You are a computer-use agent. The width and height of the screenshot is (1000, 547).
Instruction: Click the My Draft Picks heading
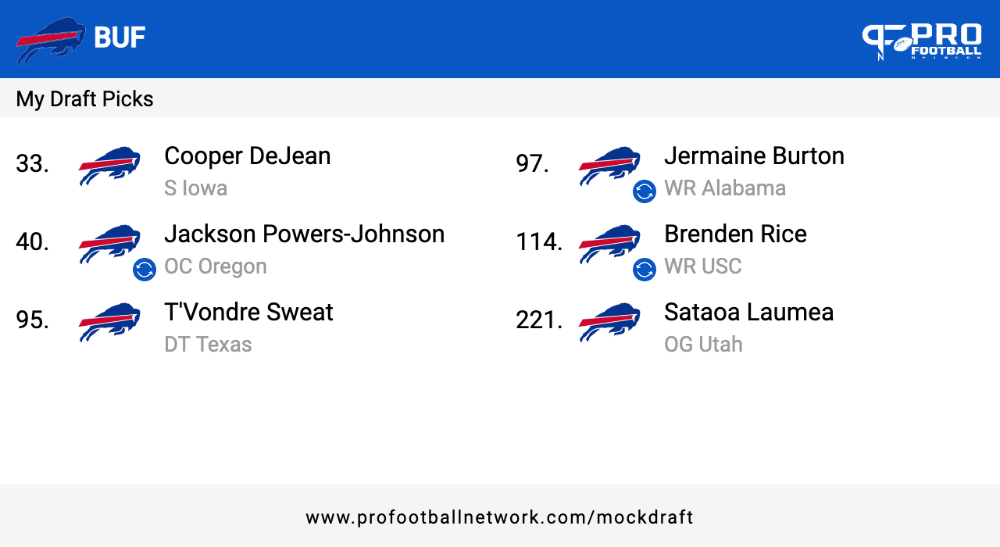point(85,99)
